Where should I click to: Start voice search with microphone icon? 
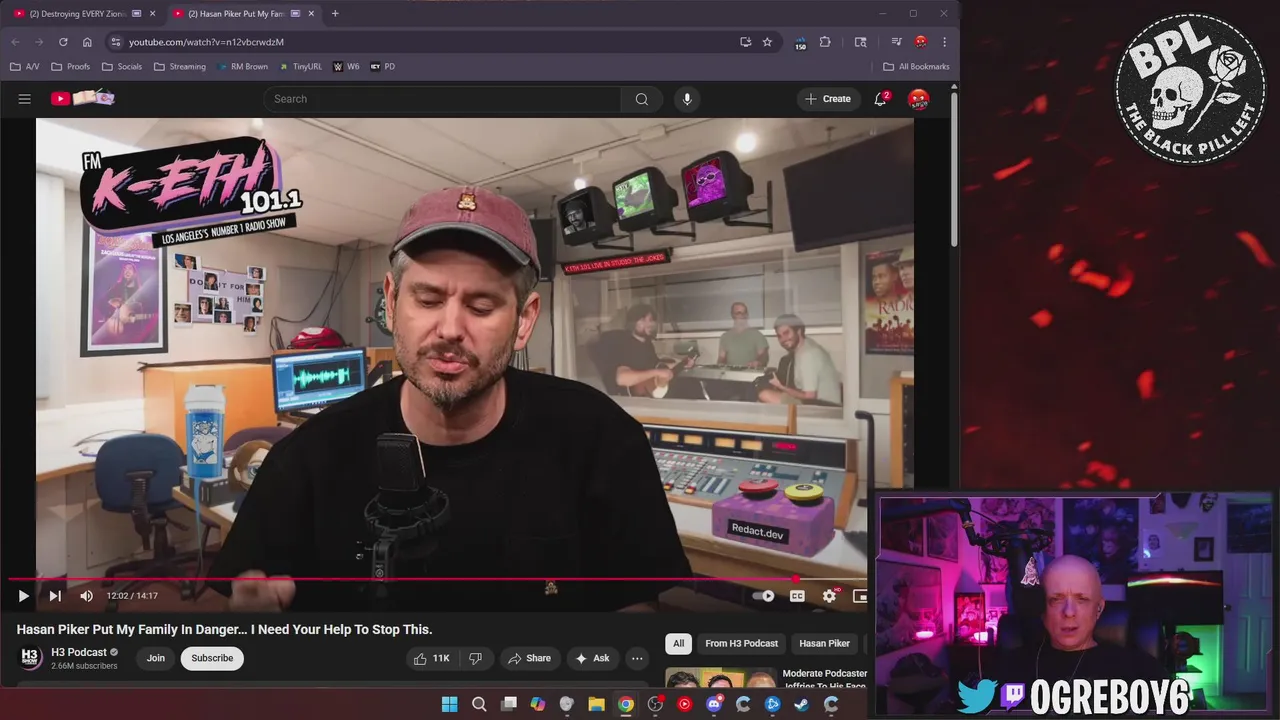point(686,99)
